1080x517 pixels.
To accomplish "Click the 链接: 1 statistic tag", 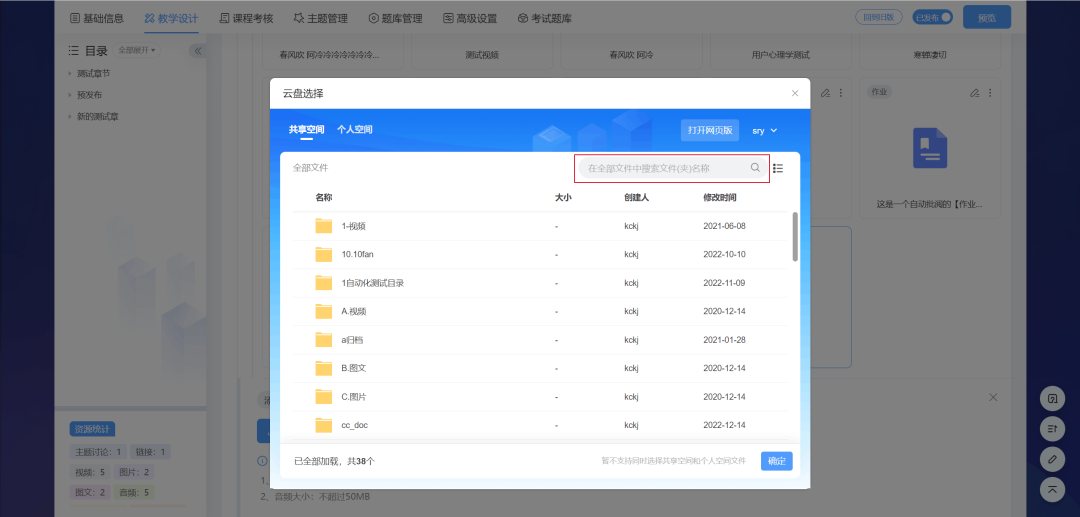I will click(150, 452).
